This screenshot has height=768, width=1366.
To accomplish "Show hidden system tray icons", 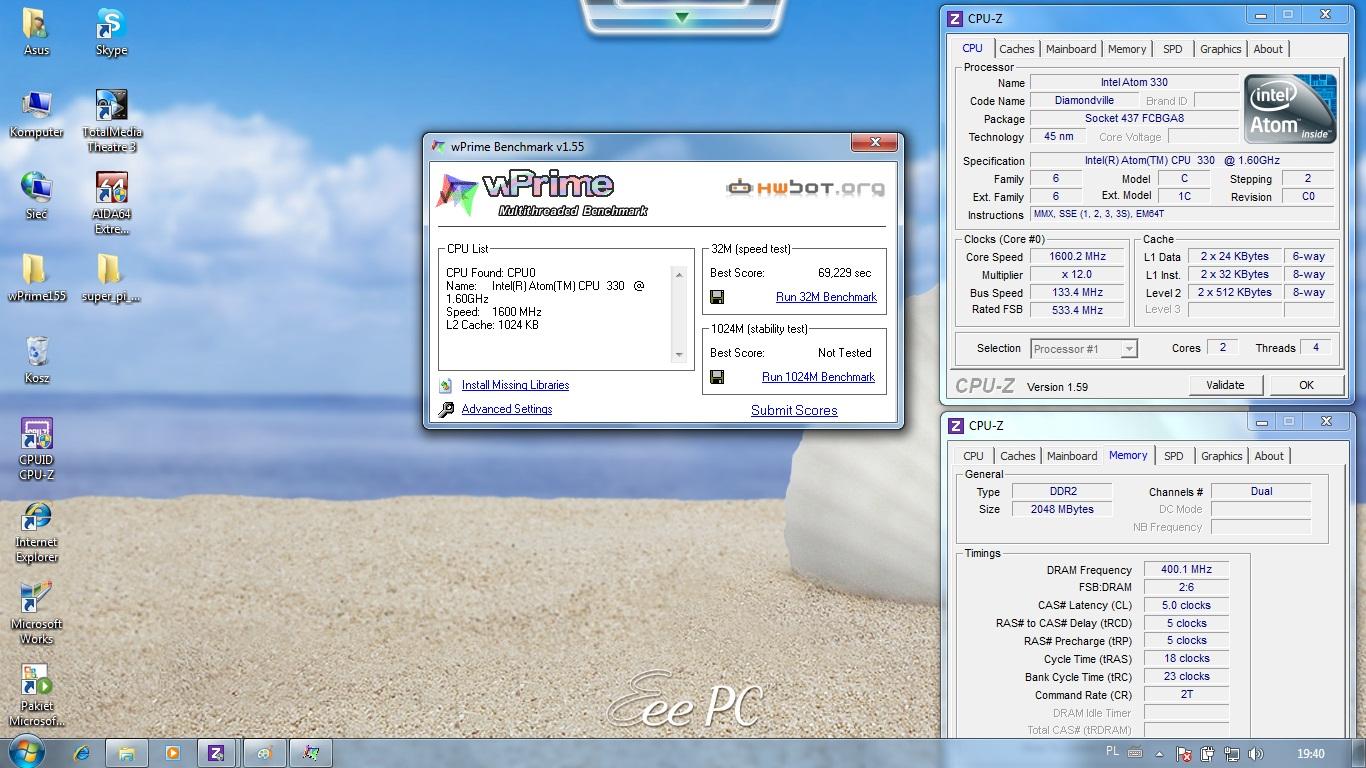I will [x=1160, y=754].
